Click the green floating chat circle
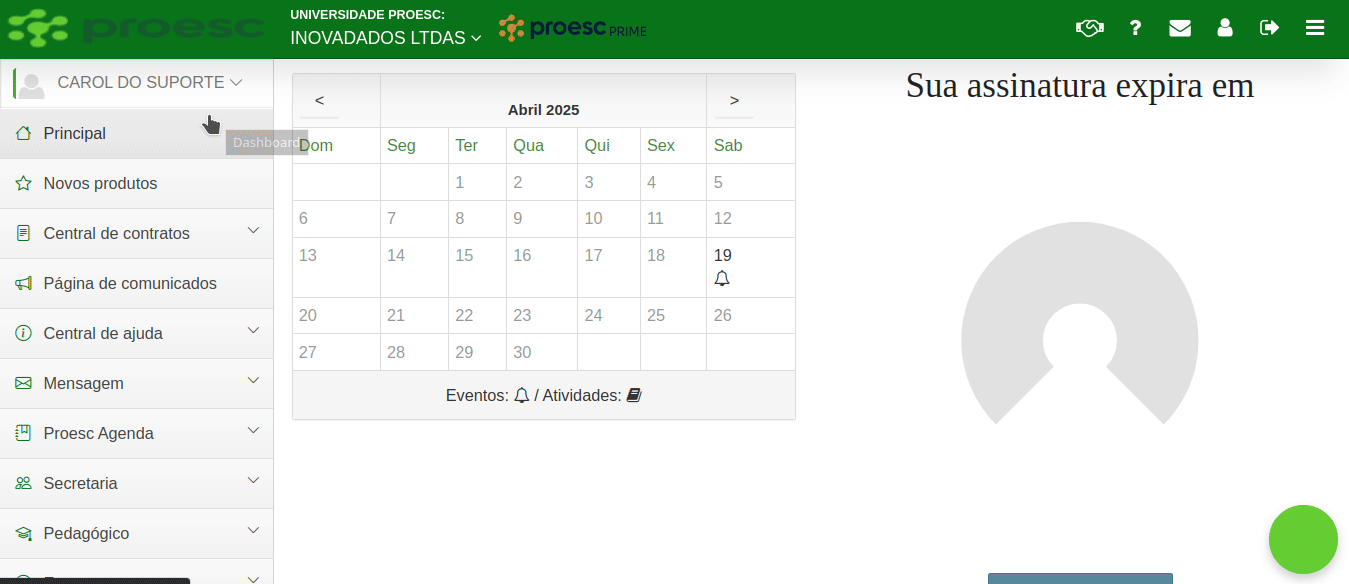Viewport: 1349px width, 584px height. click(x=1303, y=540)
